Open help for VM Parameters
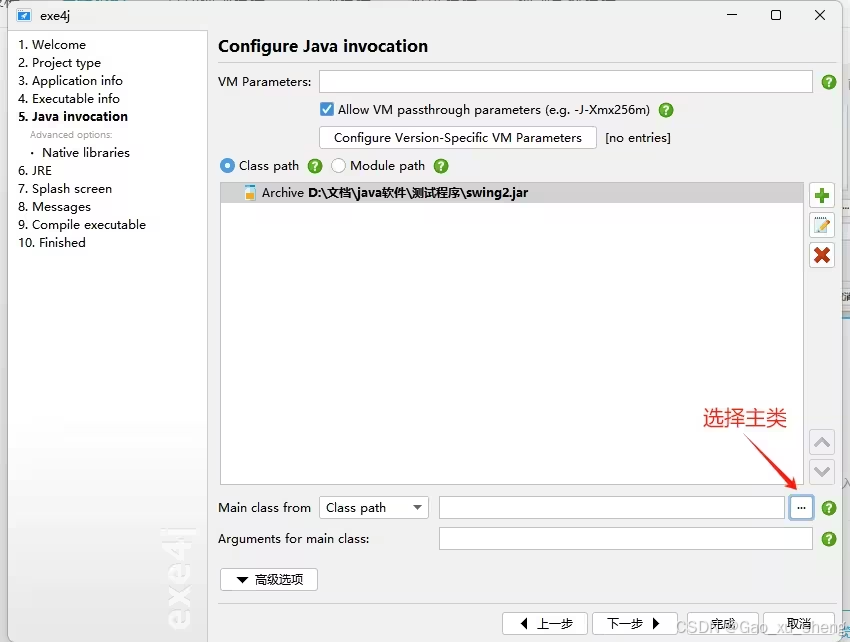 (828, 82)
